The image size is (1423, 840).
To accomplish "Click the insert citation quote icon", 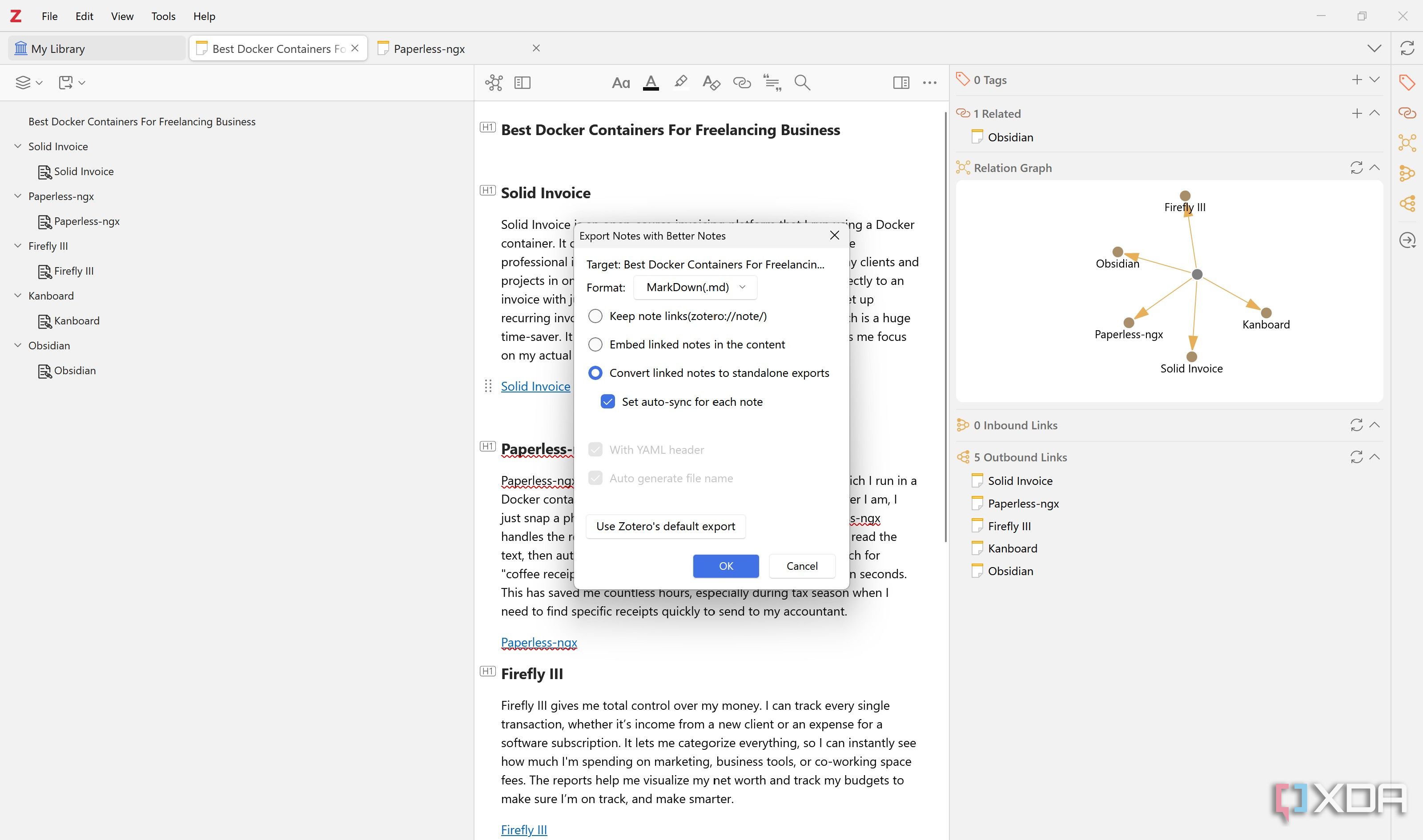I will pyautogui.click(x=772, y=83).
